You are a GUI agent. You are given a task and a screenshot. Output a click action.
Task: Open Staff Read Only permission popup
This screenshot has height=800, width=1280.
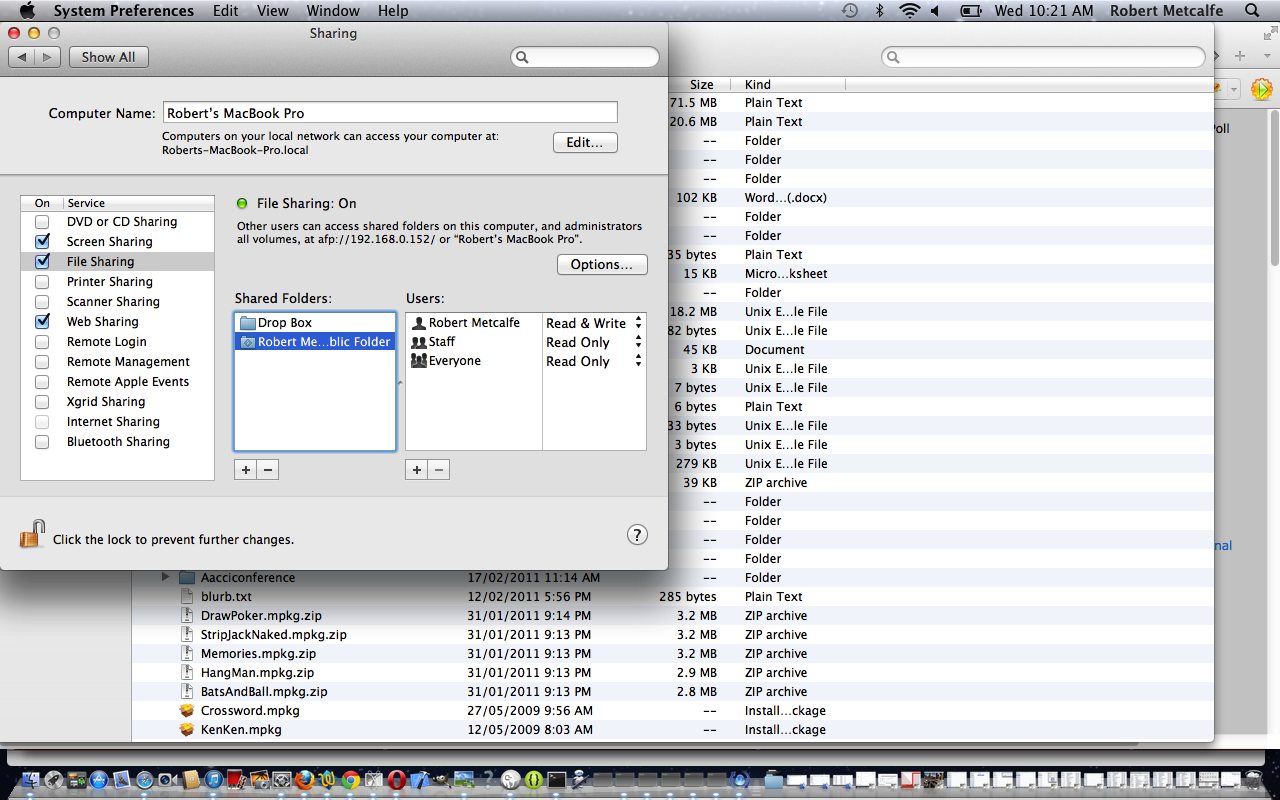pyautogui.click(x=594, y=342)
